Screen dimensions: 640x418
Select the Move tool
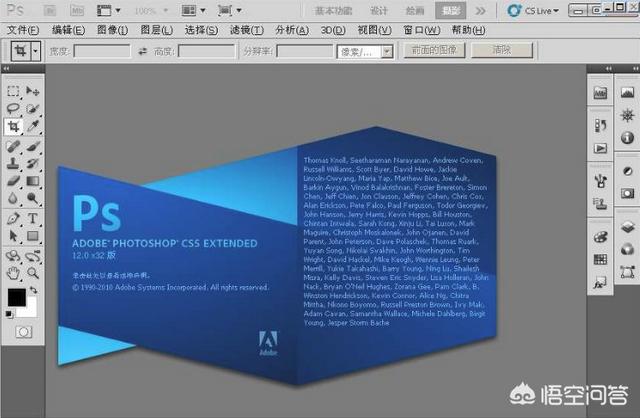click(x=33, y=91)
